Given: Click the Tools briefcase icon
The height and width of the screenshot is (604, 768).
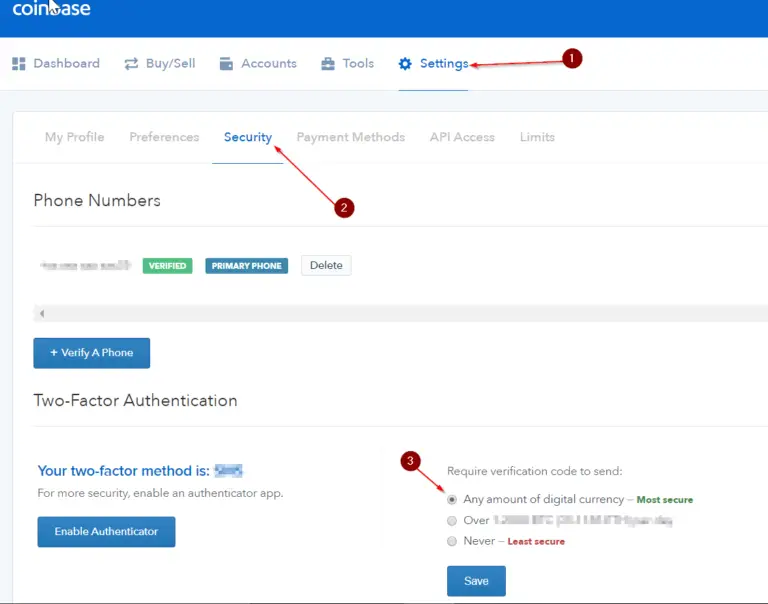Looking at the screenshot, I should pos(328,64).
